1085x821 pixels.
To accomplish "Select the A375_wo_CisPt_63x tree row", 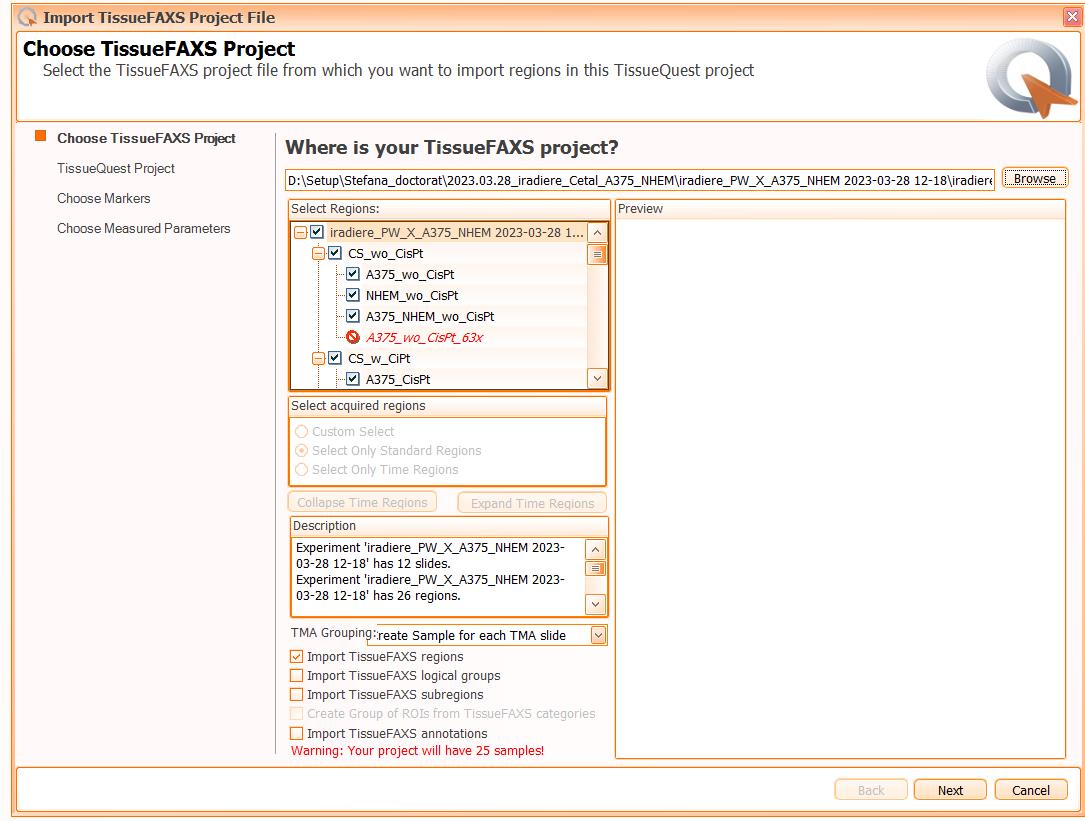I will pos(424,337).
